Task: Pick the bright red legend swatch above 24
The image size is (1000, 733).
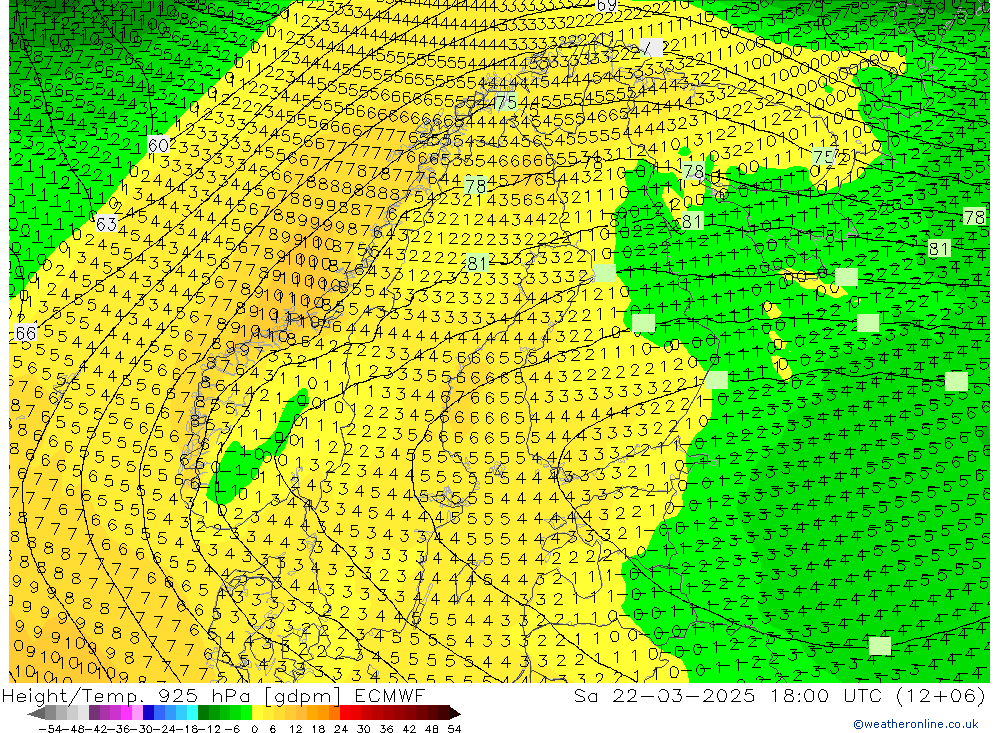Action: click(345, 713)
